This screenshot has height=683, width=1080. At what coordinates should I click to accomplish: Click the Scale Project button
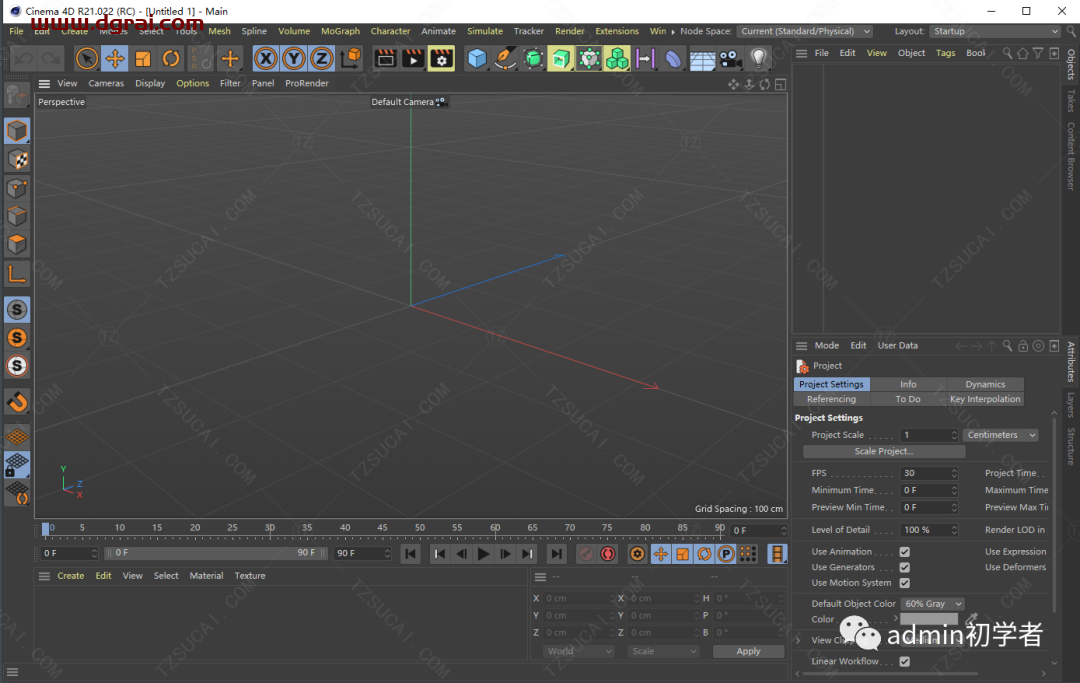coord(884,452)
